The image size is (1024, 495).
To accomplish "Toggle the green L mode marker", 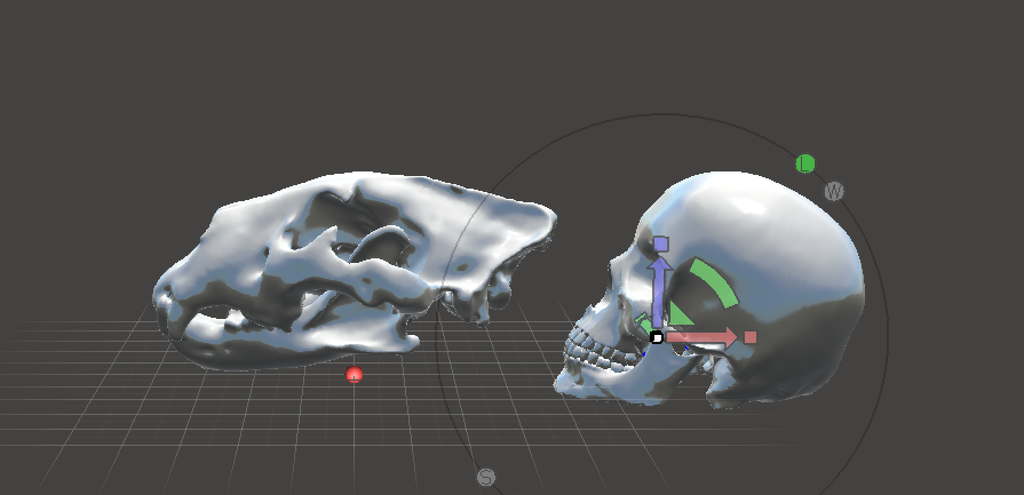I will click(805, 163).
